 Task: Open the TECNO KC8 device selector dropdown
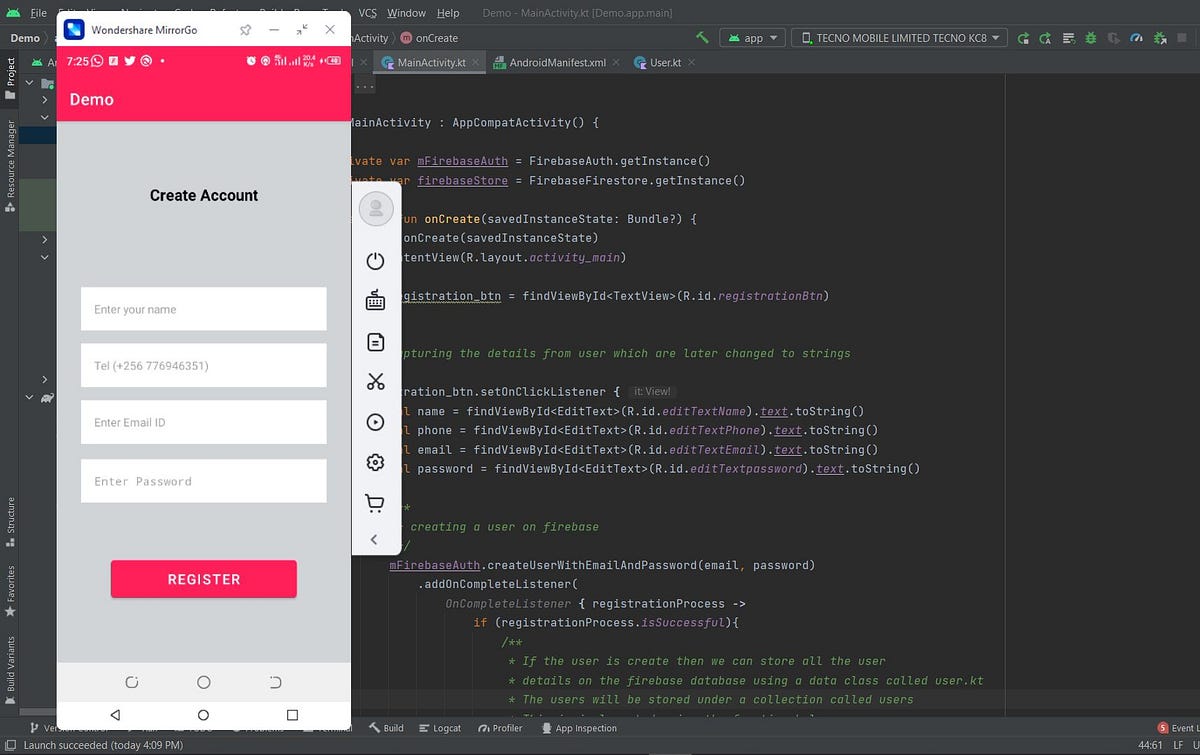coord(898,37)
